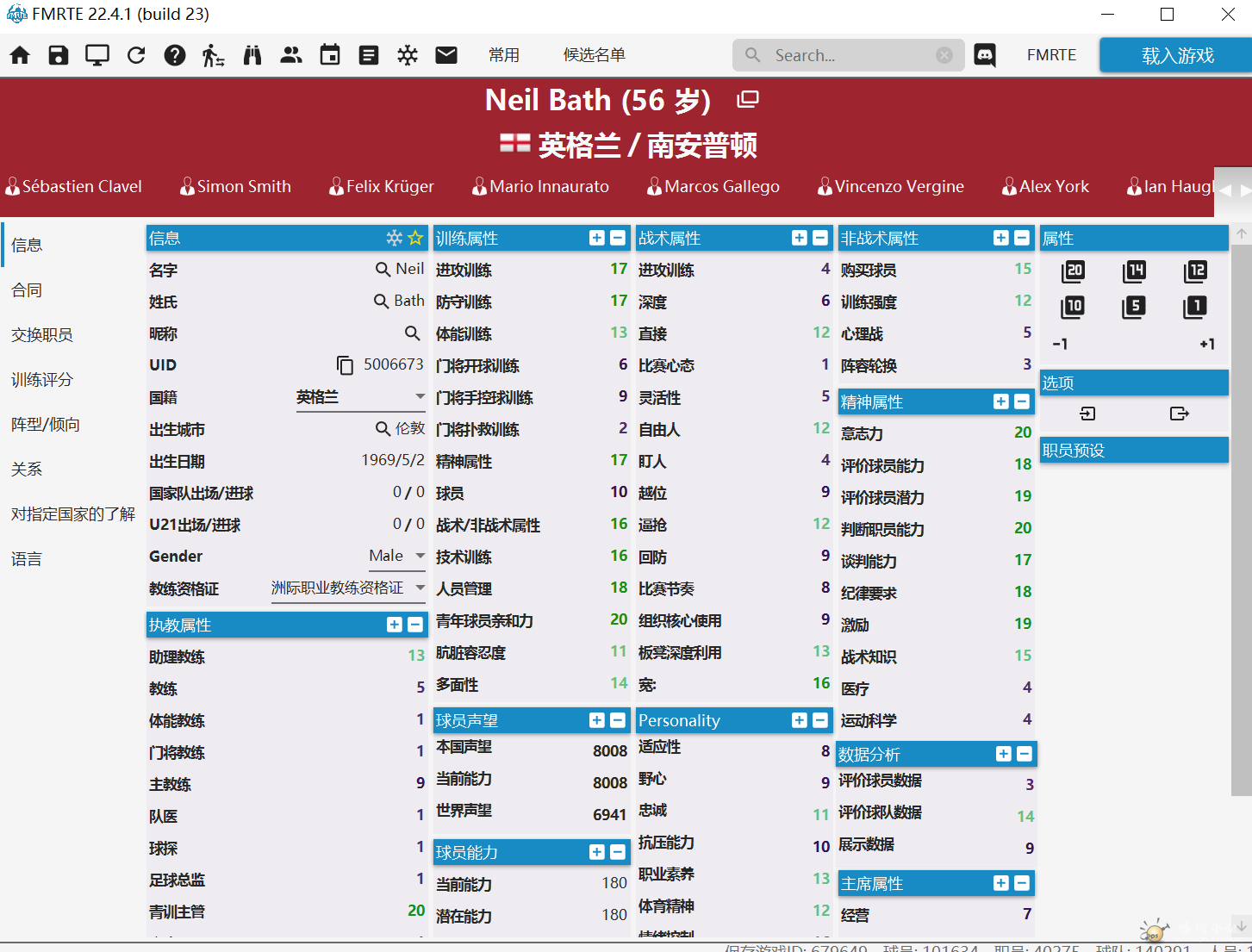Click the search icon in 昵称 row
This screenshot has height=952, width=1252.
[x=413, y=333]
